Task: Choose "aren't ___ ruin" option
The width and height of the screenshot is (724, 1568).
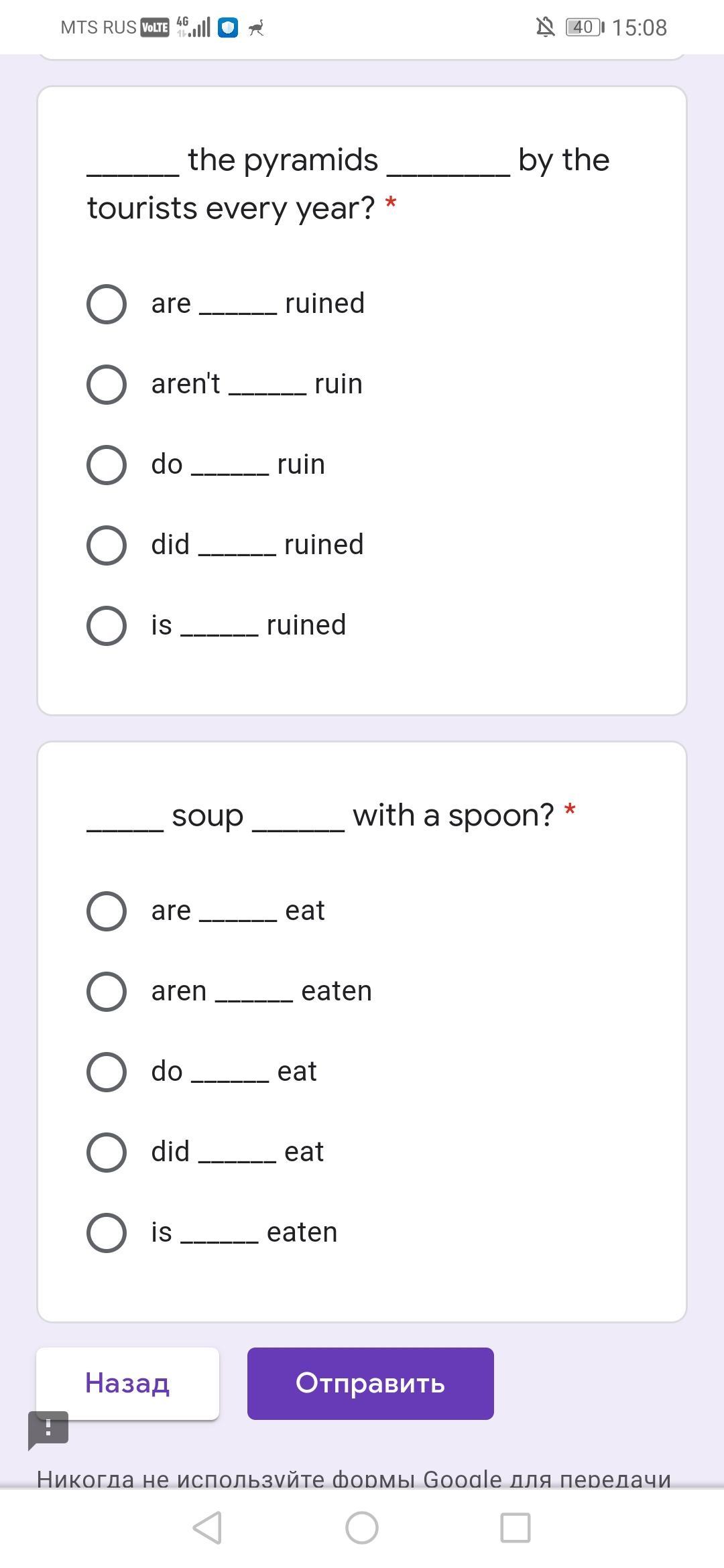Action: point(107,385)
